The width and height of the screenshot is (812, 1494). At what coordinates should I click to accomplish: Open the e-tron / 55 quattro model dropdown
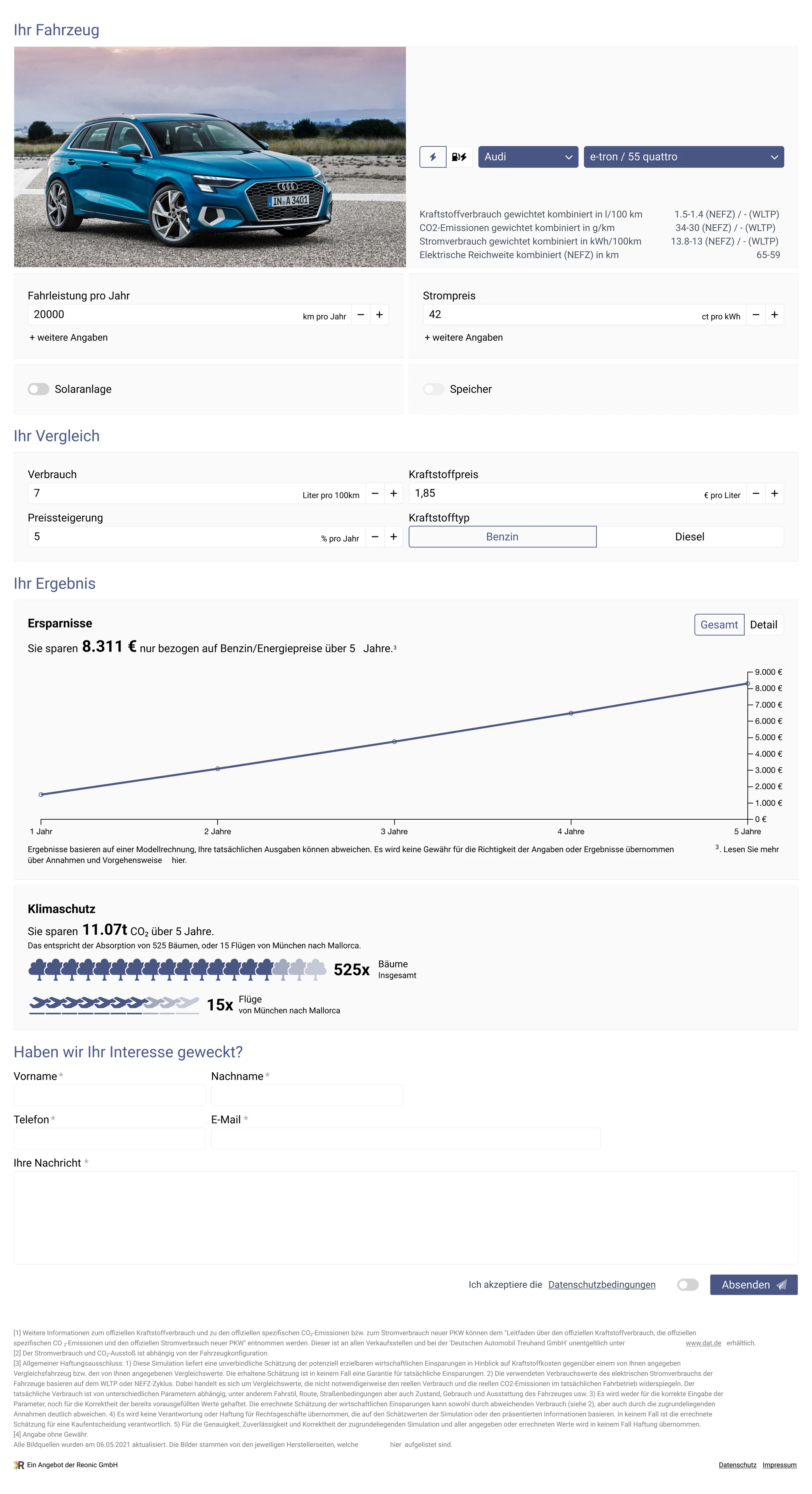point(683,157)
